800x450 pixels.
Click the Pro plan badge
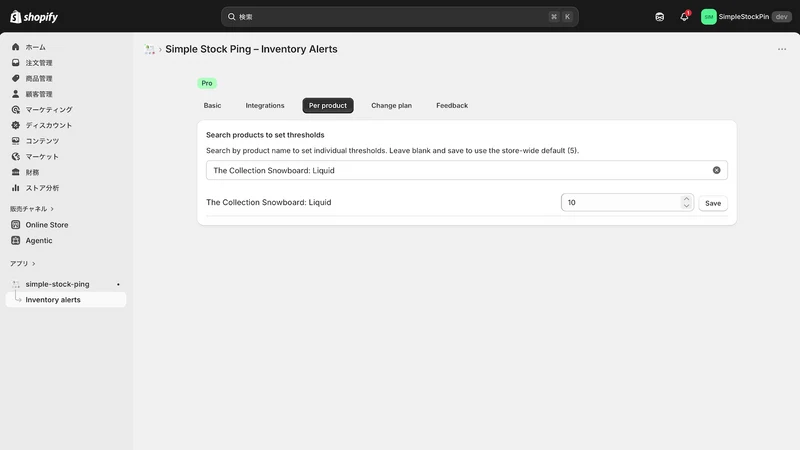[x=207, y=83]
